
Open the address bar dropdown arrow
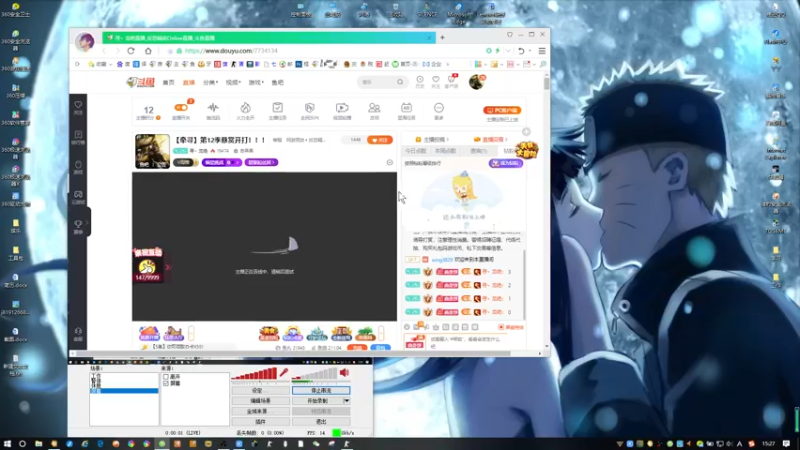pos(508,51)
